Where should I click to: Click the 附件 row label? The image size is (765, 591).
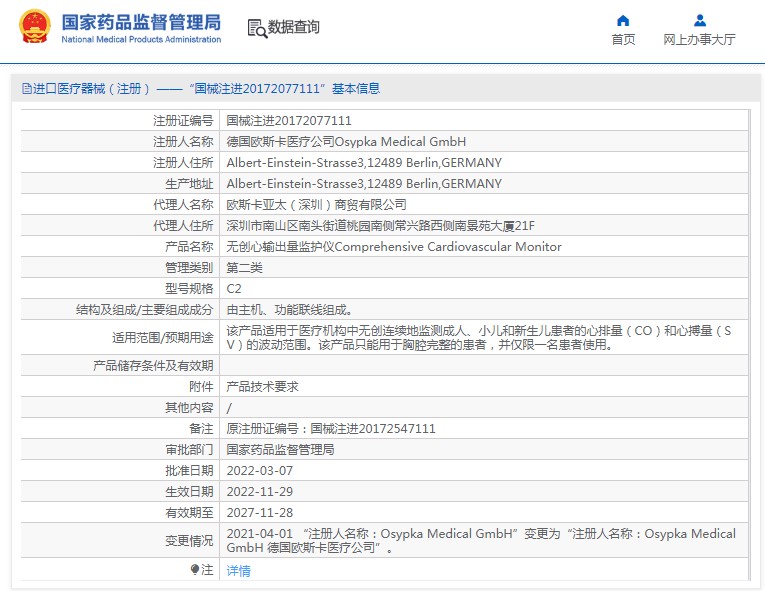[x=201, y=387]
